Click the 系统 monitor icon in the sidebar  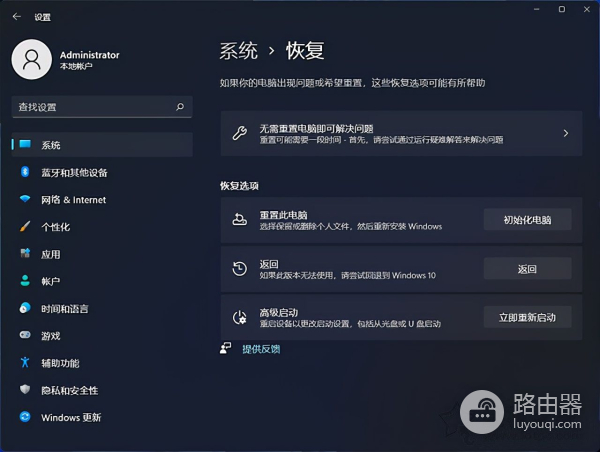[25, 144]
